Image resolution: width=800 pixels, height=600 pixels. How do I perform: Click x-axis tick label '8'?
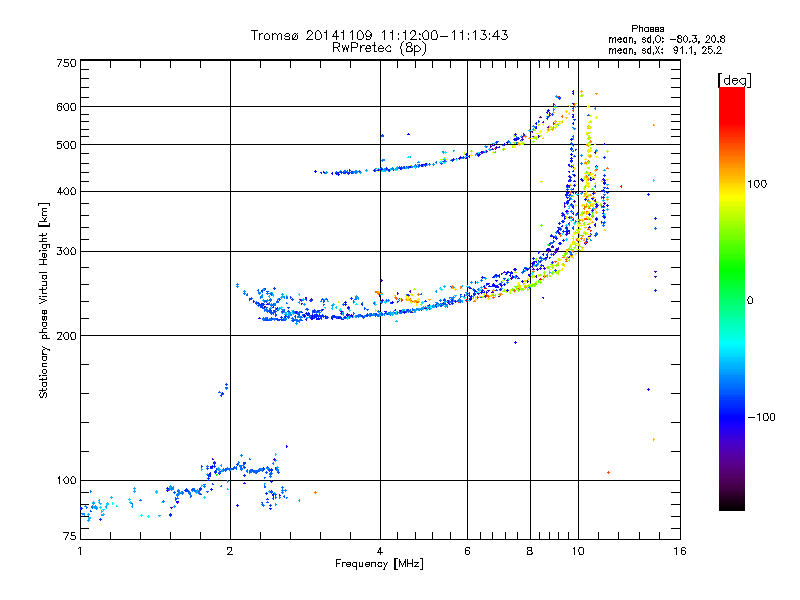[530, 551]
